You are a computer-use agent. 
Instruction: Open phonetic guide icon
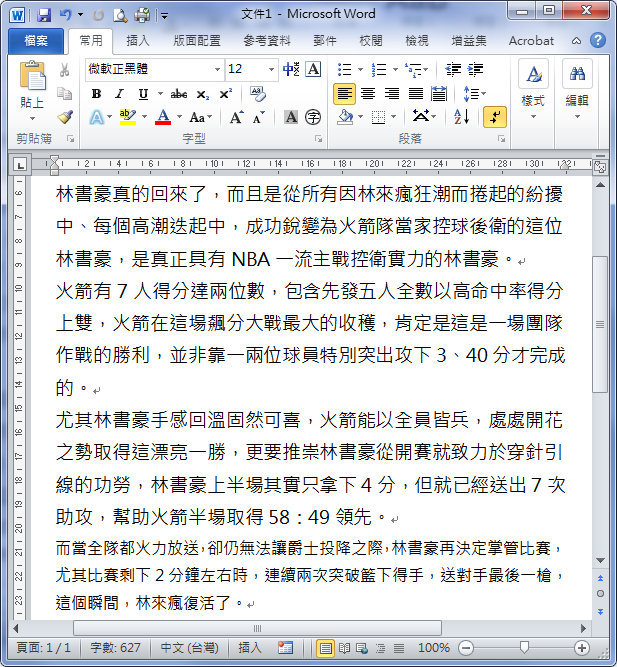pyautogui.click(x=291, y=69)
